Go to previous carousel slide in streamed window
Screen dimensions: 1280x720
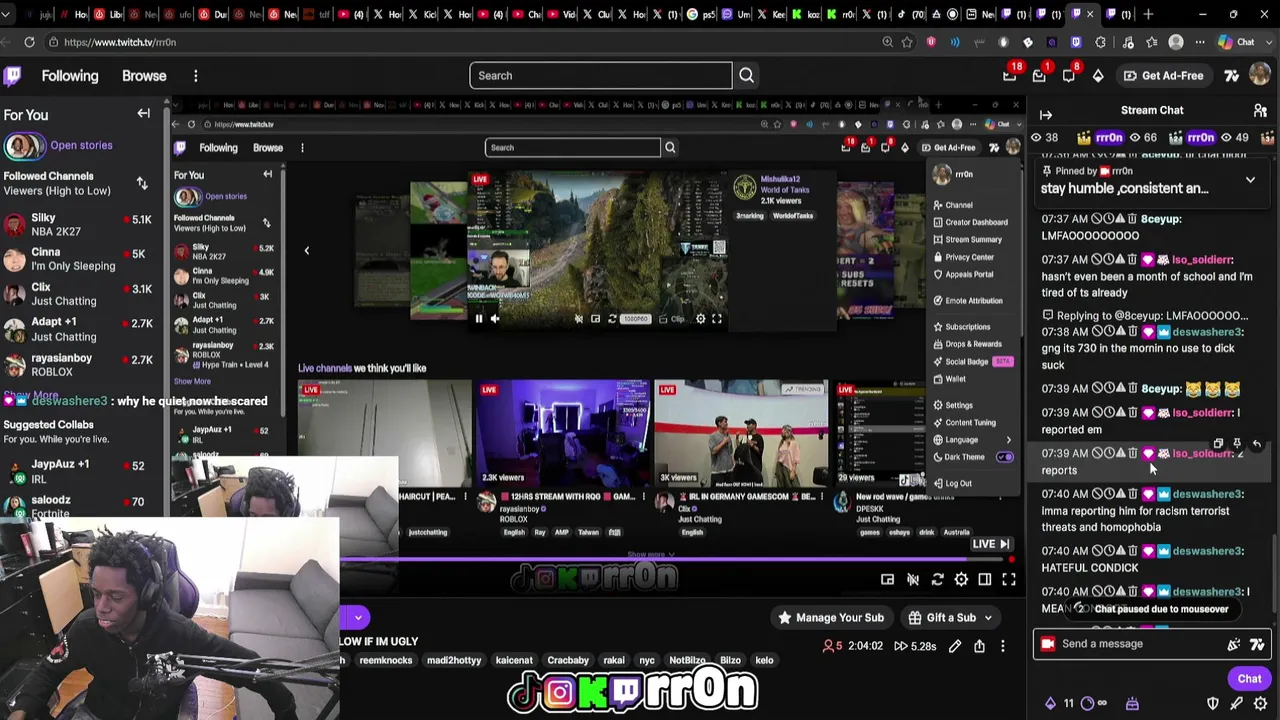307,250
